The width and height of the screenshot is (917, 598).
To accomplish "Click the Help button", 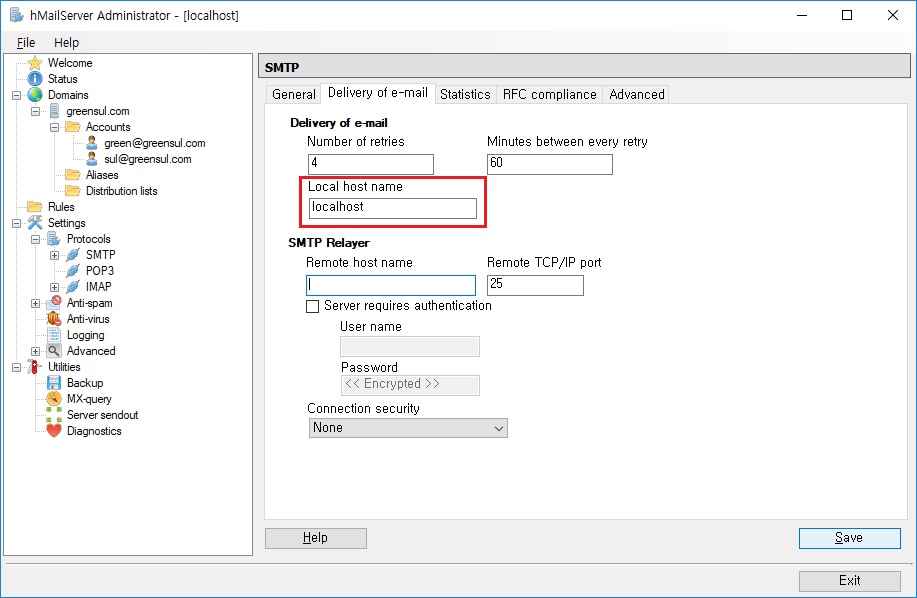I will [314, 537].
